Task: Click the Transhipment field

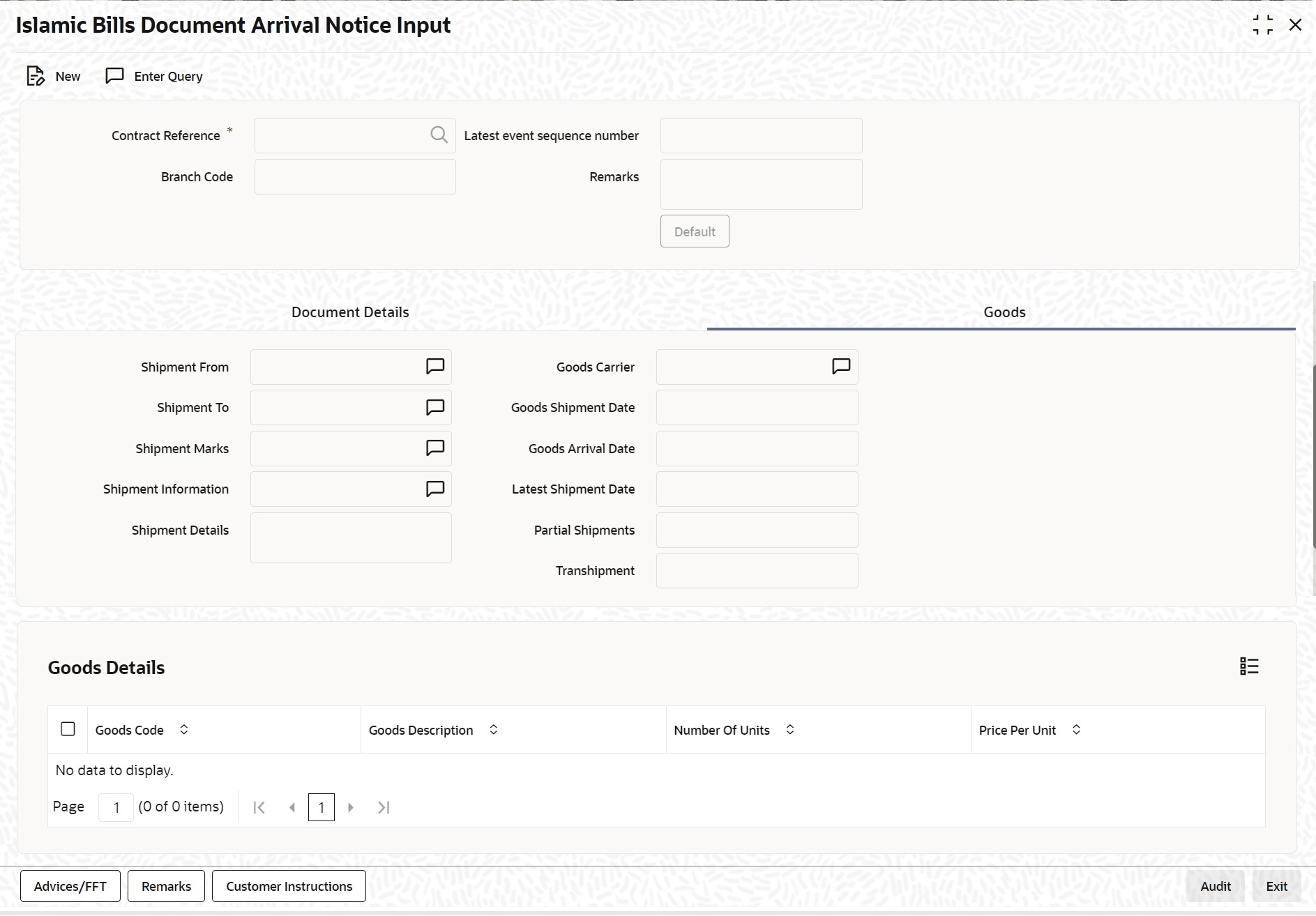Action: coord(757,571)
